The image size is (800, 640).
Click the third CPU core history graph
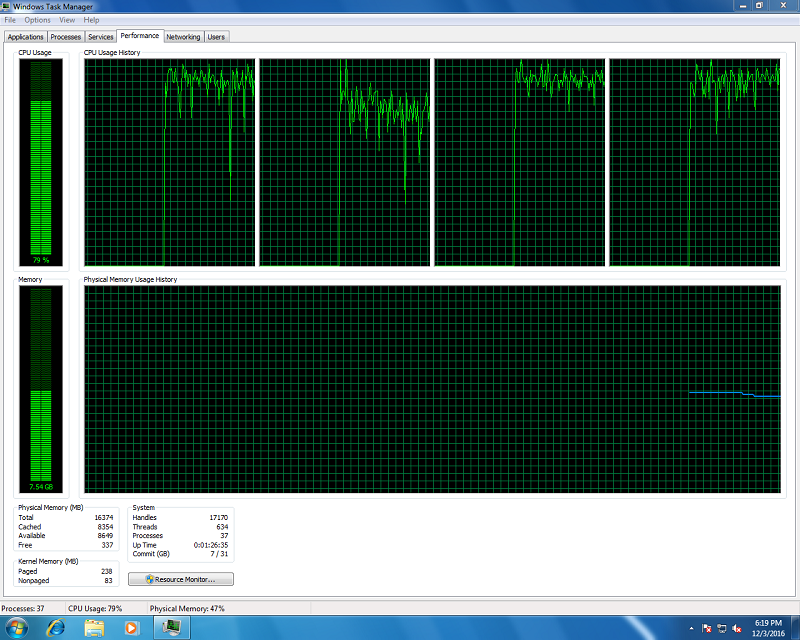click(x=519, y=162)
